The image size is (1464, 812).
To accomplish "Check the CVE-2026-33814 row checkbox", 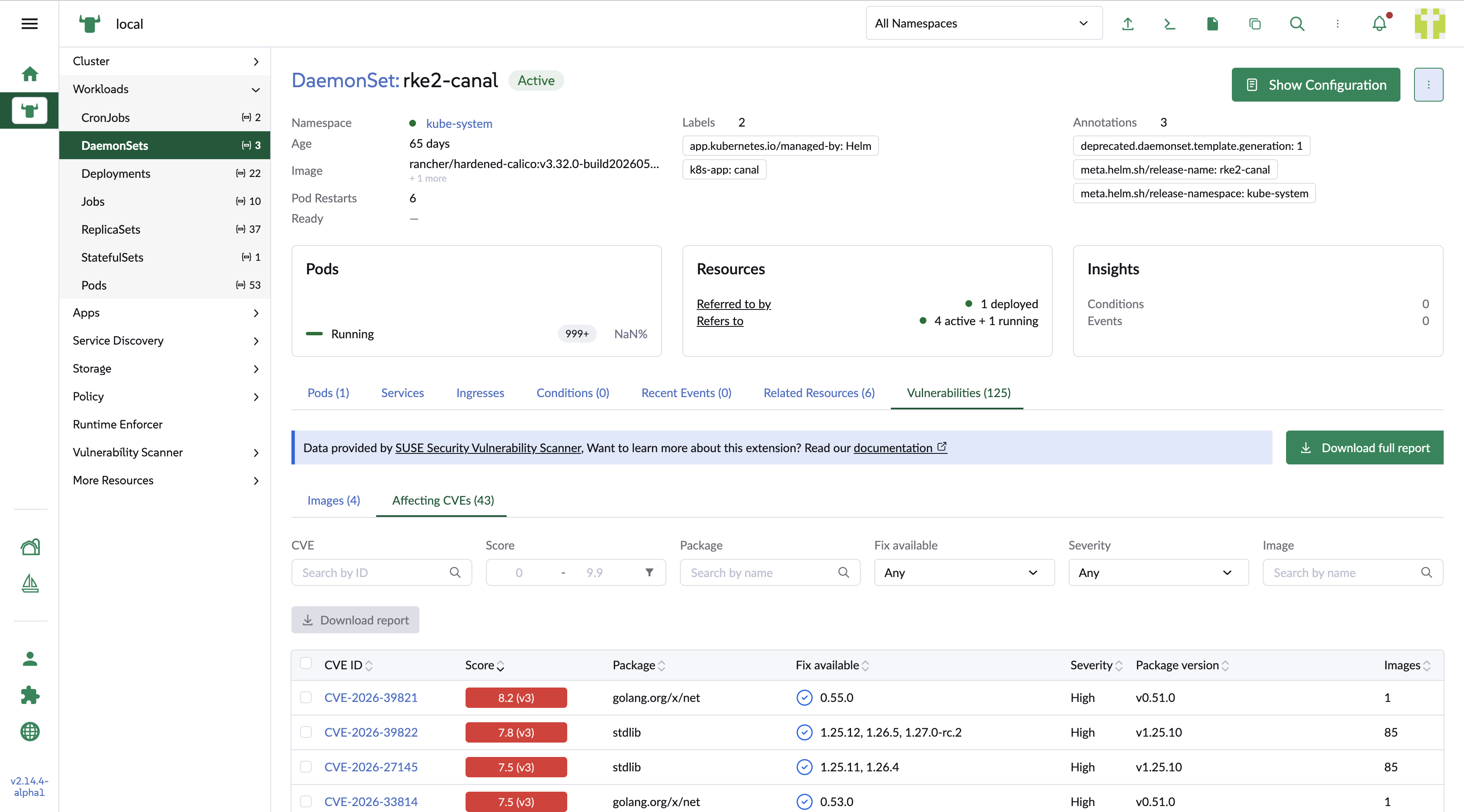I will pyautogui.click(x=306, y=801).
